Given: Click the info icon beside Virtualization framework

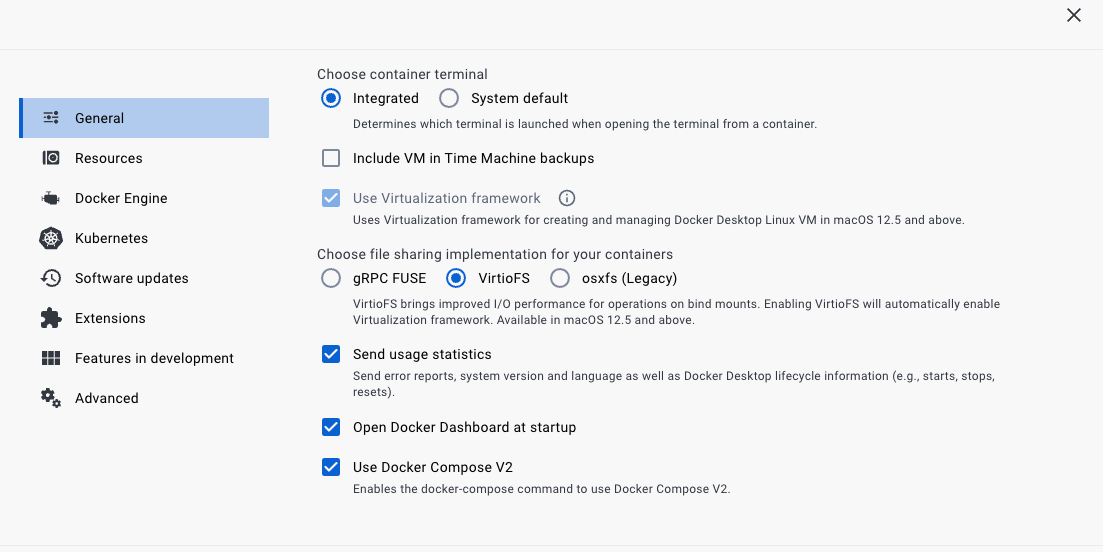Looking at the screenshot, I should (567, 198).
